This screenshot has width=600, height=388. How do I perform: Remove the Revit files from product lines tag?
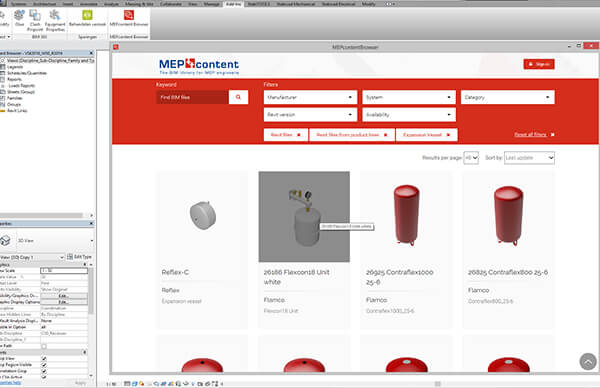pyautogui.click(x=386, y=135)
